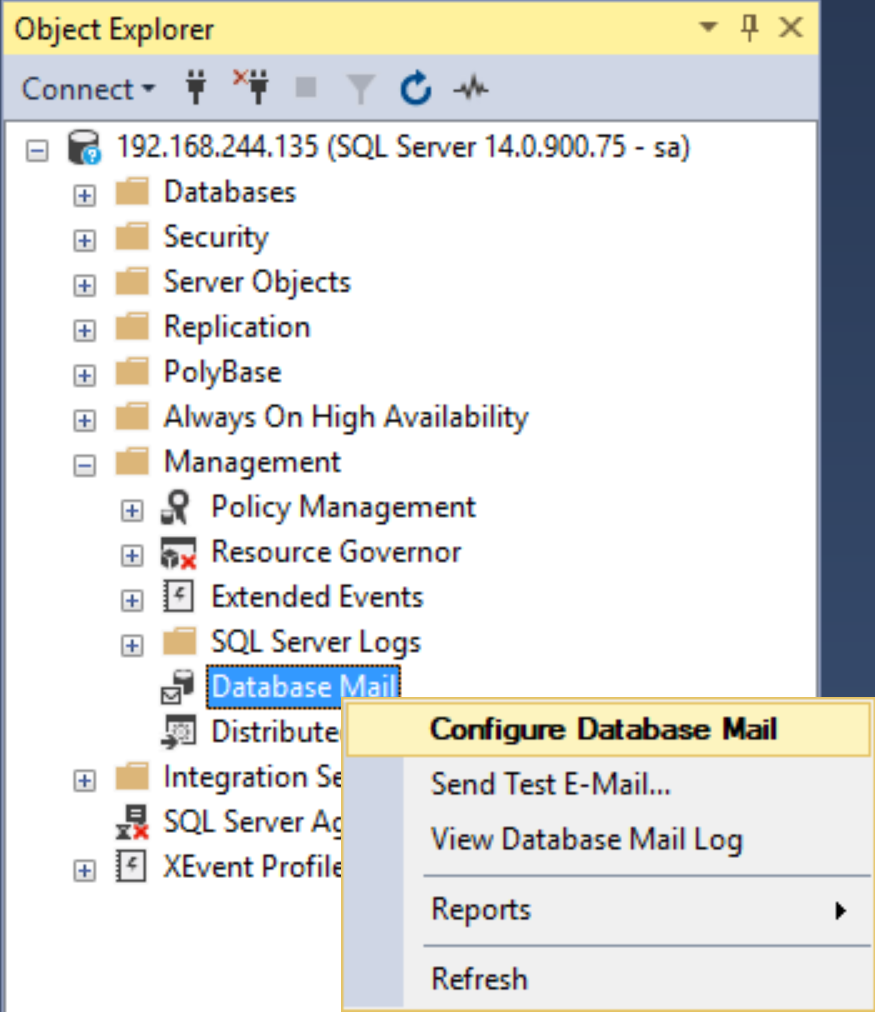Screen dimensions: 875x1012
Task: Click the Resource Governor icon
Action: pos(178,553)
